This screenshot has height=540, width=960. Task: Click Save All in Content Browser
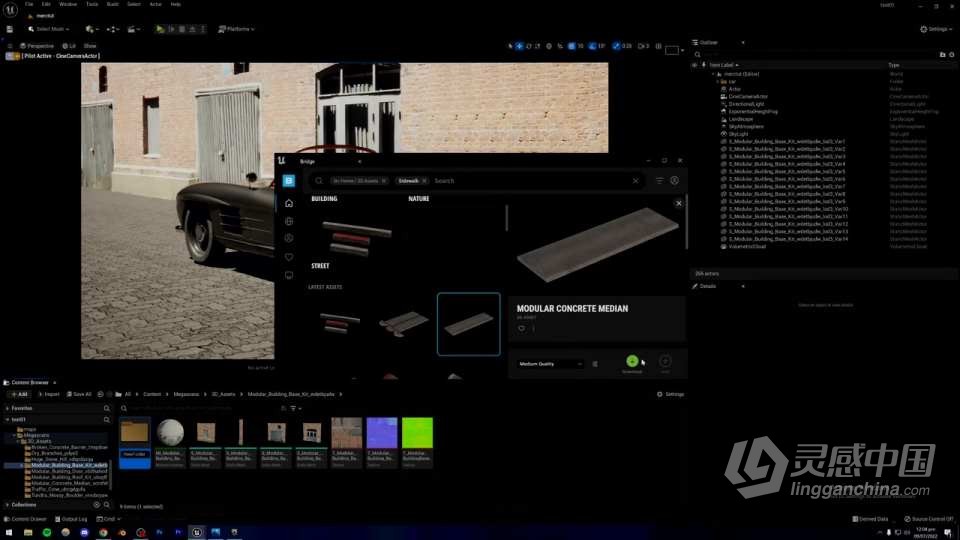[x=79, y=394]
